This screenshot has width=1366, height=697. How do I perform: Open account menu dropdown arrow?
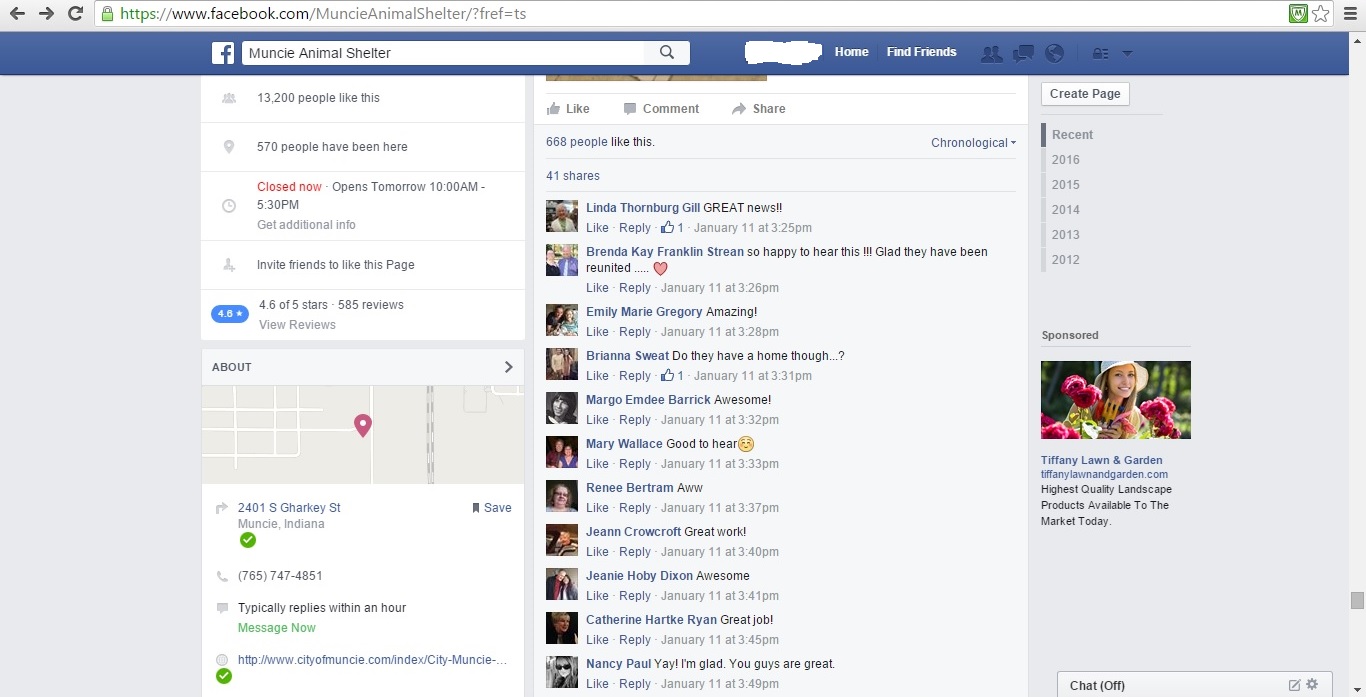coord(1127,53)
